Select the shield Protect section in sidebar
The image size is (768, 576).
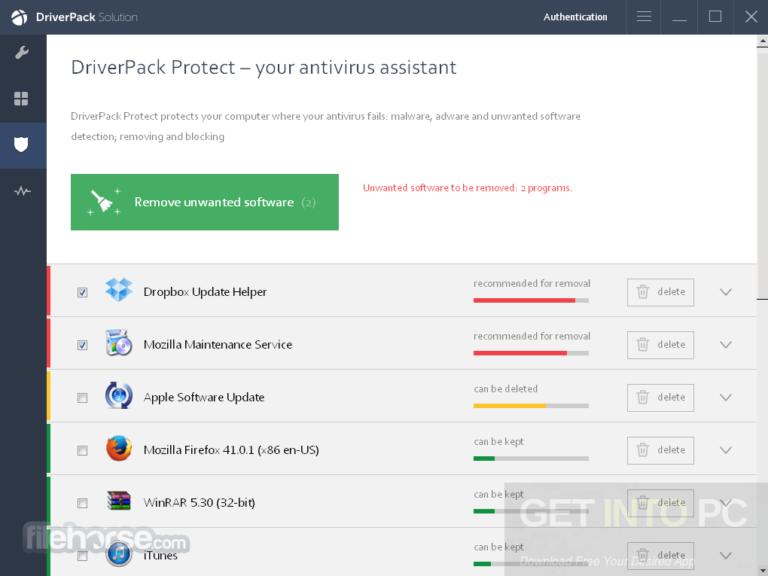tap(21, 144)
